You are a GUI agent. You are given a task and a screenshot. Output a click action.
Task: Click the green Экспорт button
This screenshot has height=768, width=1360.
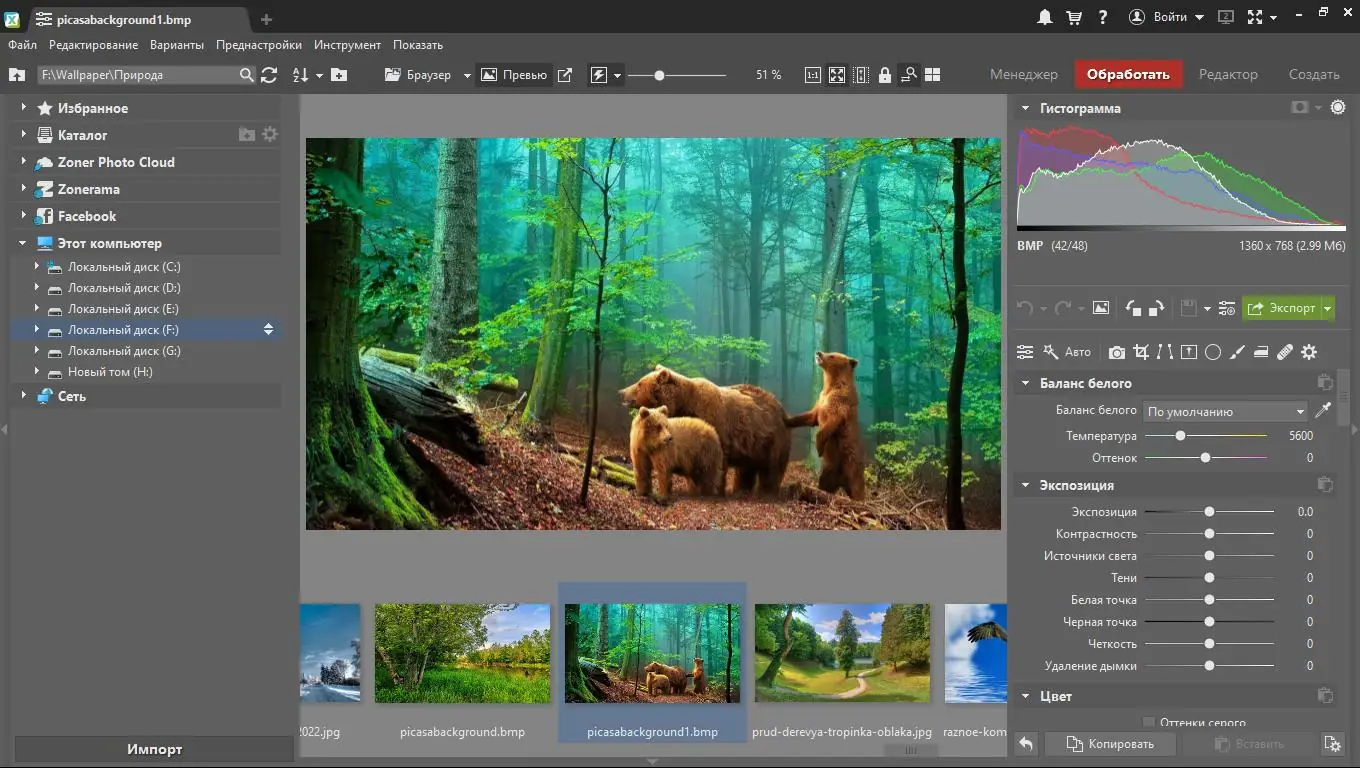(x=1282, y=308)
